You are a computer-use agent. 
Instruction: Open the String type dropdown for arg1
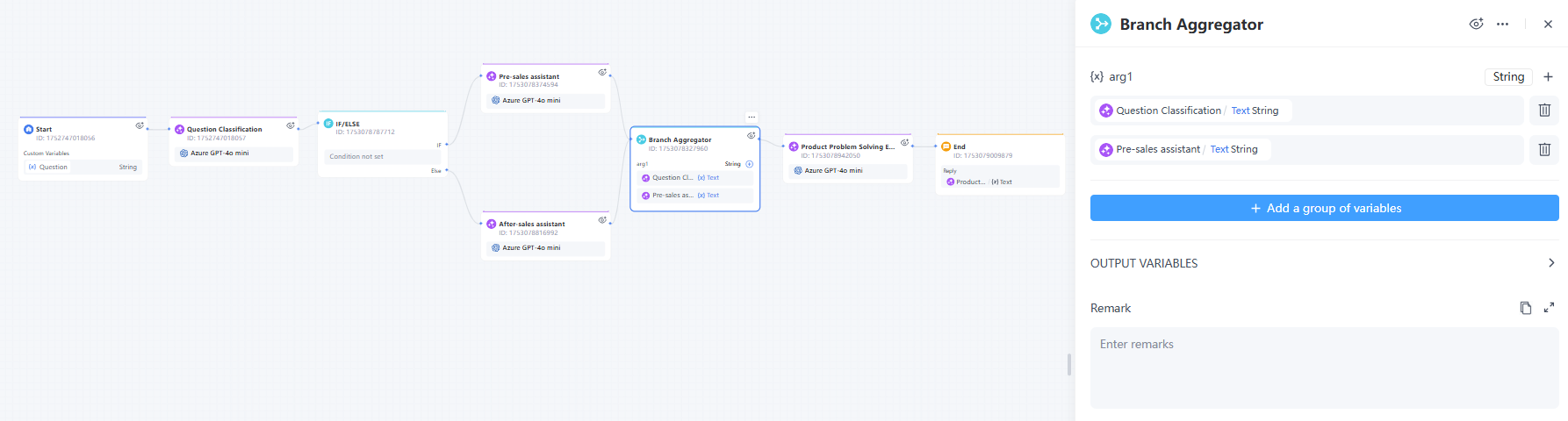pyautogui.click(x=1507, y=77)
